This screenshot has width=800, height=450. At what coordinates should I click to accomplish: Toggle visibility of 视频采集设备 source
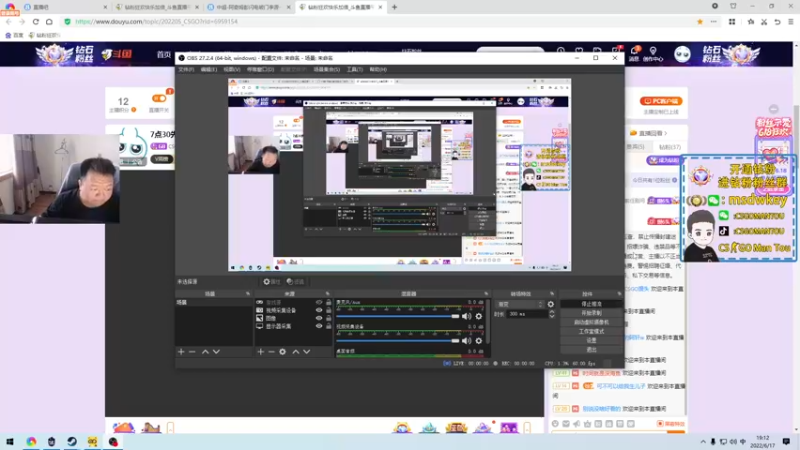pyautogui.click(x=319, y=310)
